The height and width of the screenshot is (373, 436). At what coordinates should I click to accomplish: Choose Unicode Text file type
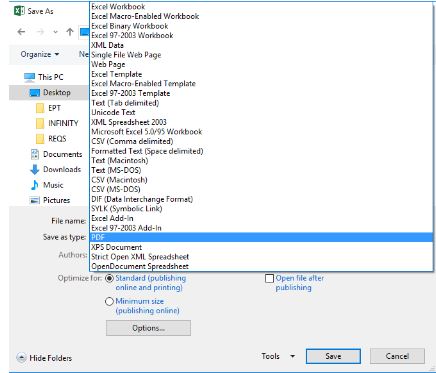click(262, 112)
